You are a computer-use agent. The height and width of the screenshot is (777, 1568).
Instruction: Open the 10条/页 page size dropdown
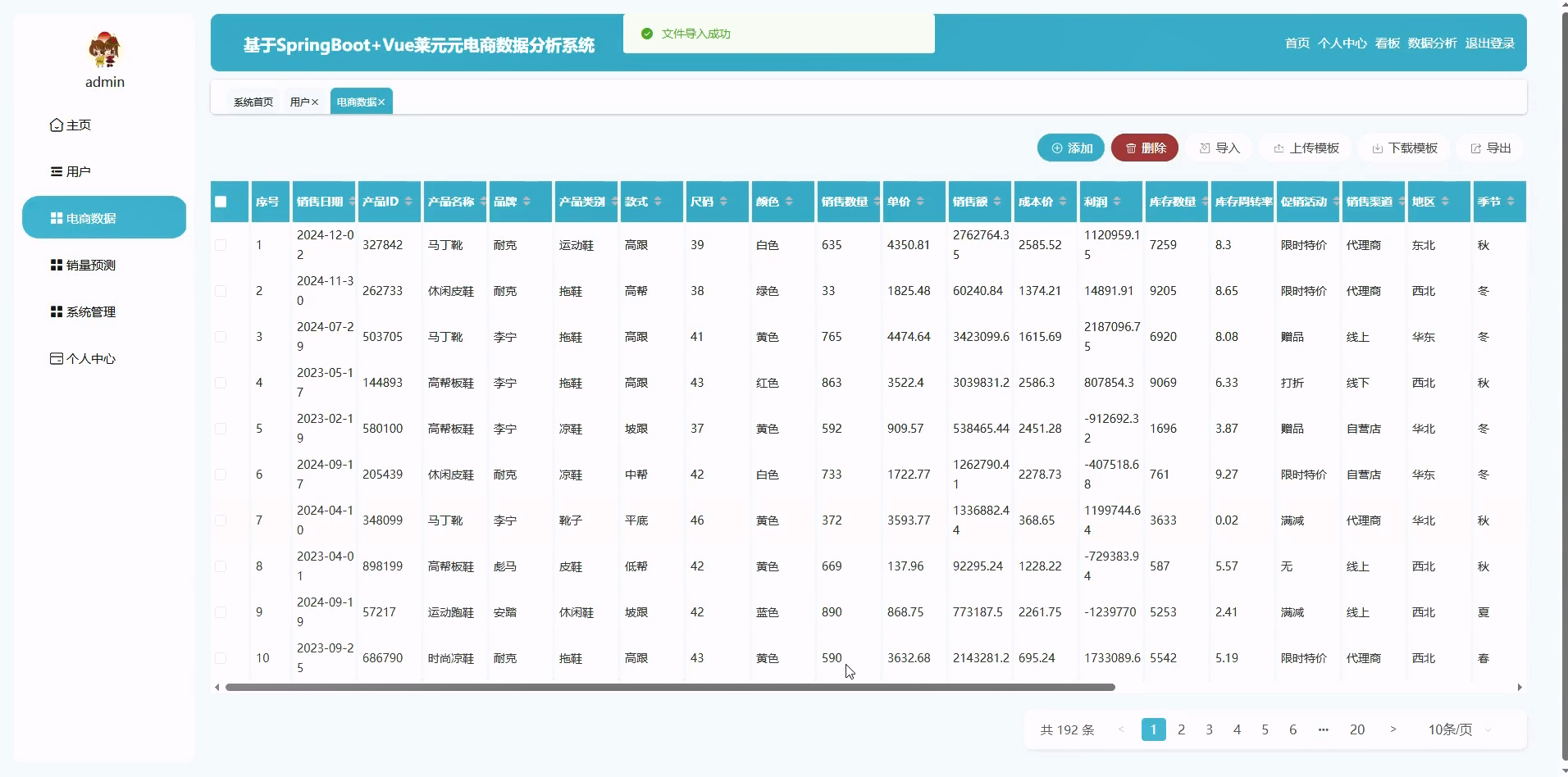tap(1460, 729)
